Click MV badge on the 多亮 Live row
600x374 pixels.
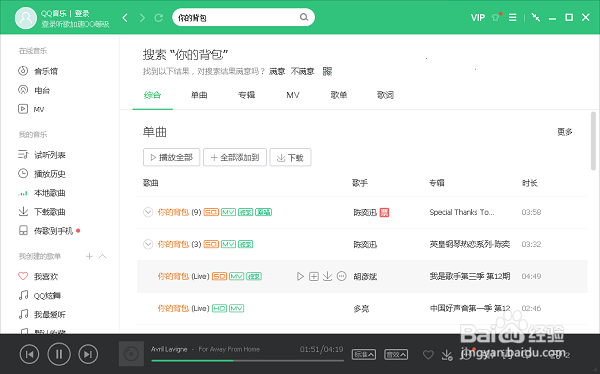coord(236,308)
